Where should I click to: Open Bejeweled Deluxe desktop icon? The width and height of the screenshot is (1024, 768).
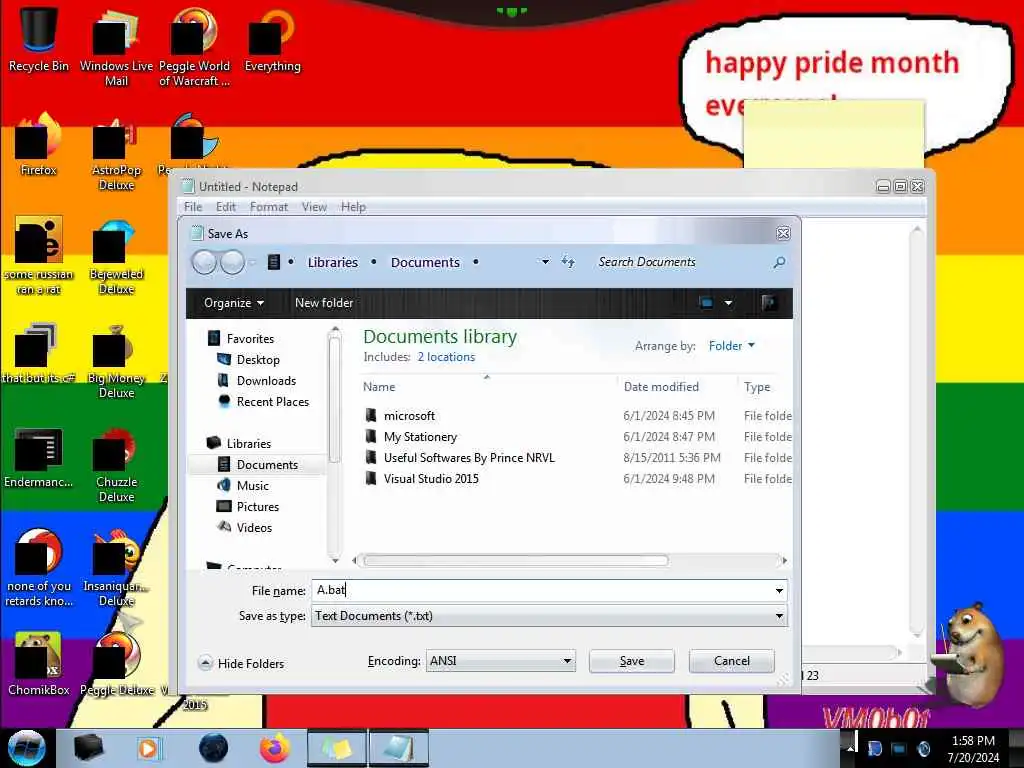point(116,257)
